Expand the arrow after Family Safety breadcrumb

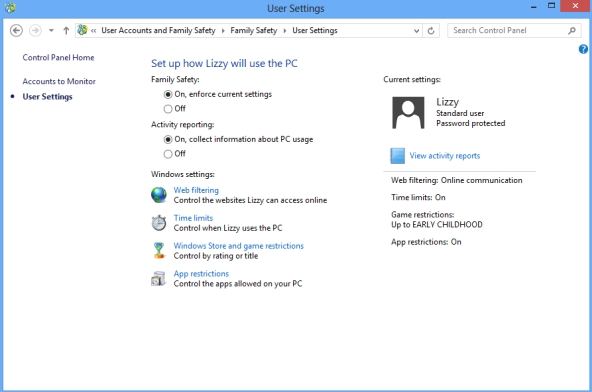click(285, 31)
